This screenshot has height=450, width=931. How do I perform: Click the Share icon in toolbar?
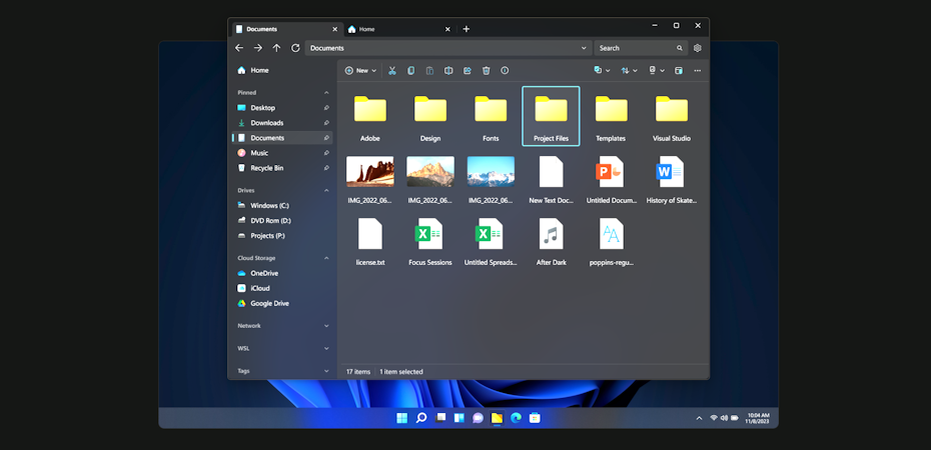(x=467, y=71)
